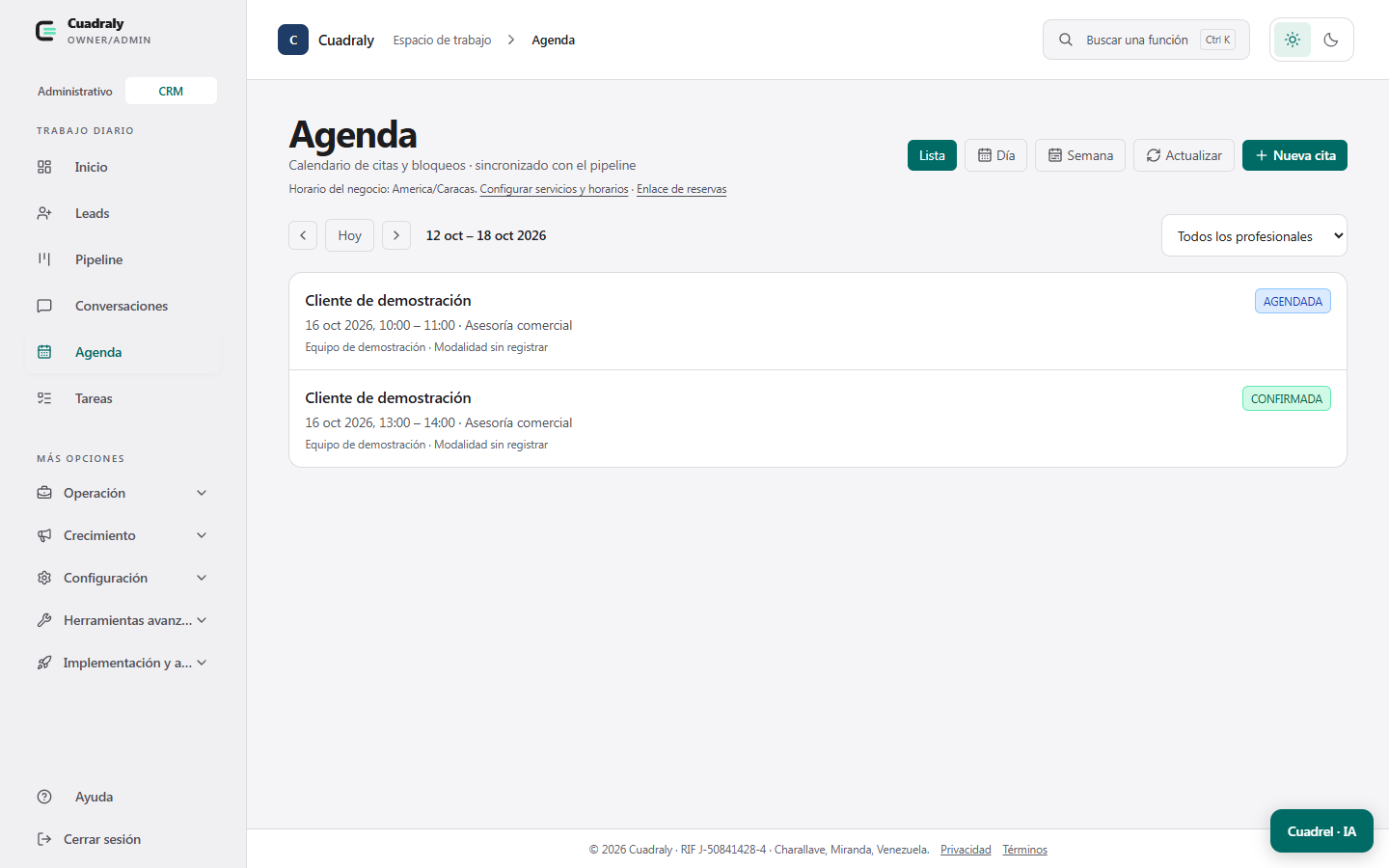This screenshot has width=1389, height=868.
Task: Click the Tareas checklist icon
Action: (44, 398)
